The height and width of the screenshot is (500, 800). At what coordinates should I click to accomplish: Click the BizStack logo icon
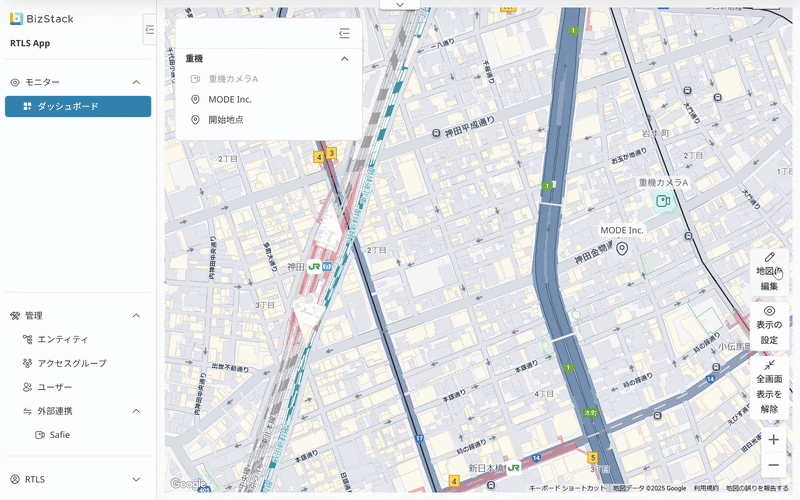click(x=16, y=18)
